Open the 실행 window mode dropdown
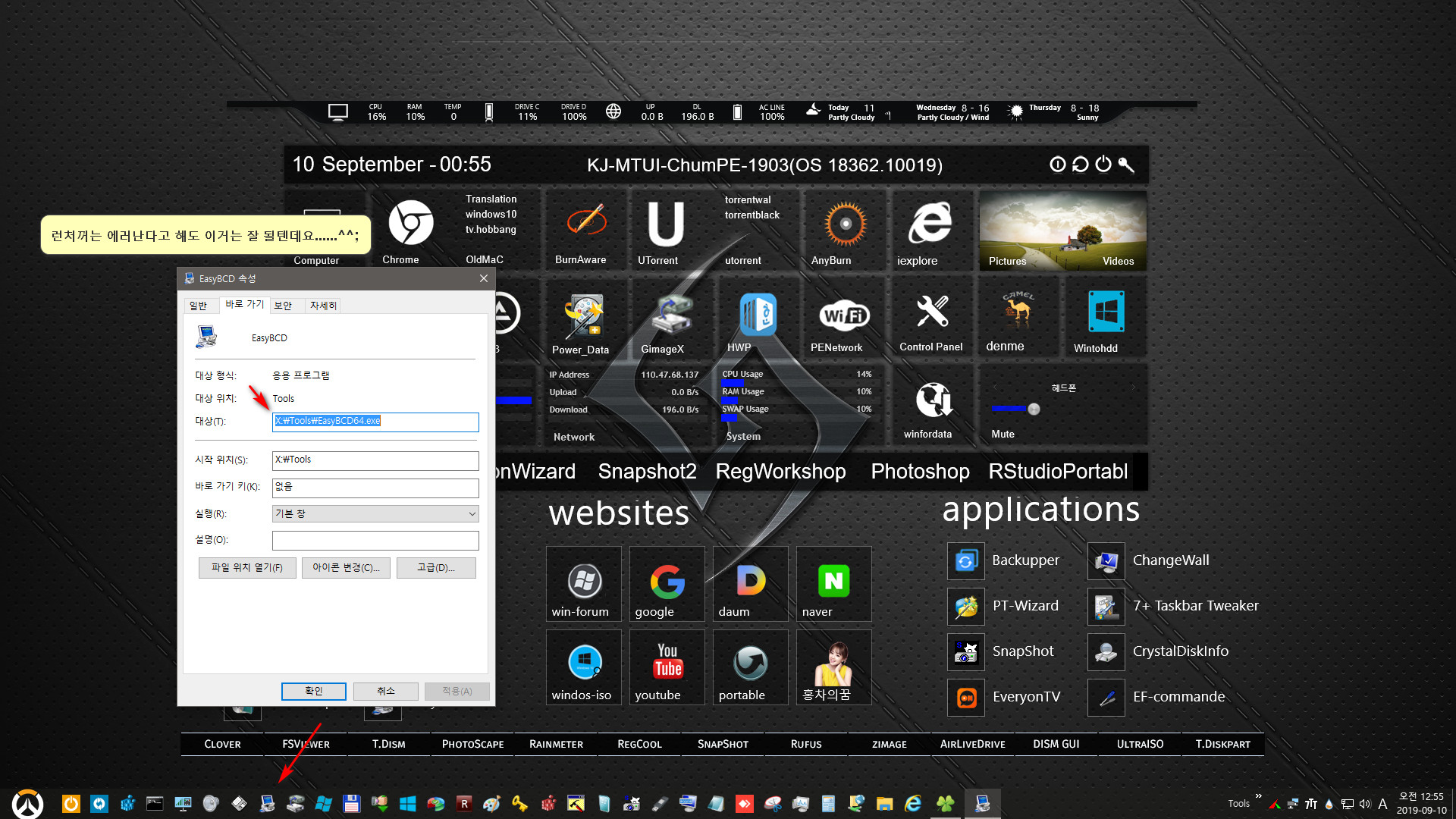Screen dimensions: 1456x819 click(375, 513)
